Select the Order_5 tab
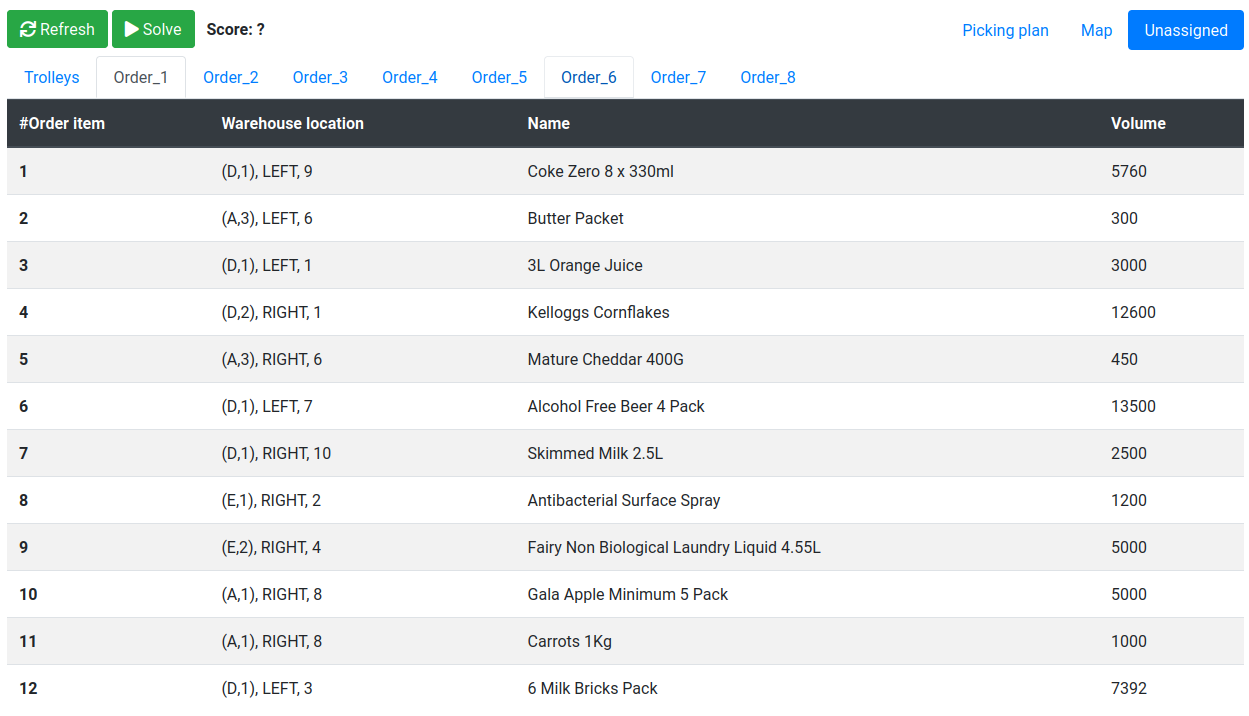The image size is (1249, 716). [499, 77]
